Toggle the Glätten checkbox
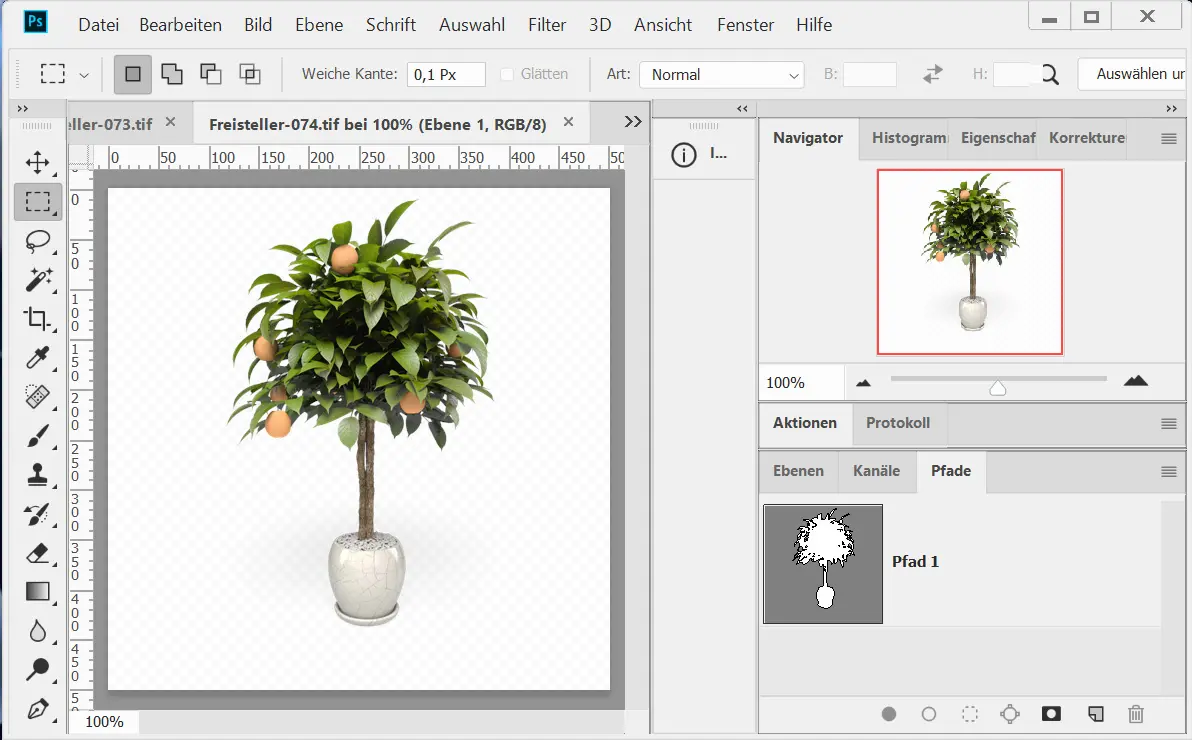The width and height of the screenshot is (1192, 740). [507, 74]
